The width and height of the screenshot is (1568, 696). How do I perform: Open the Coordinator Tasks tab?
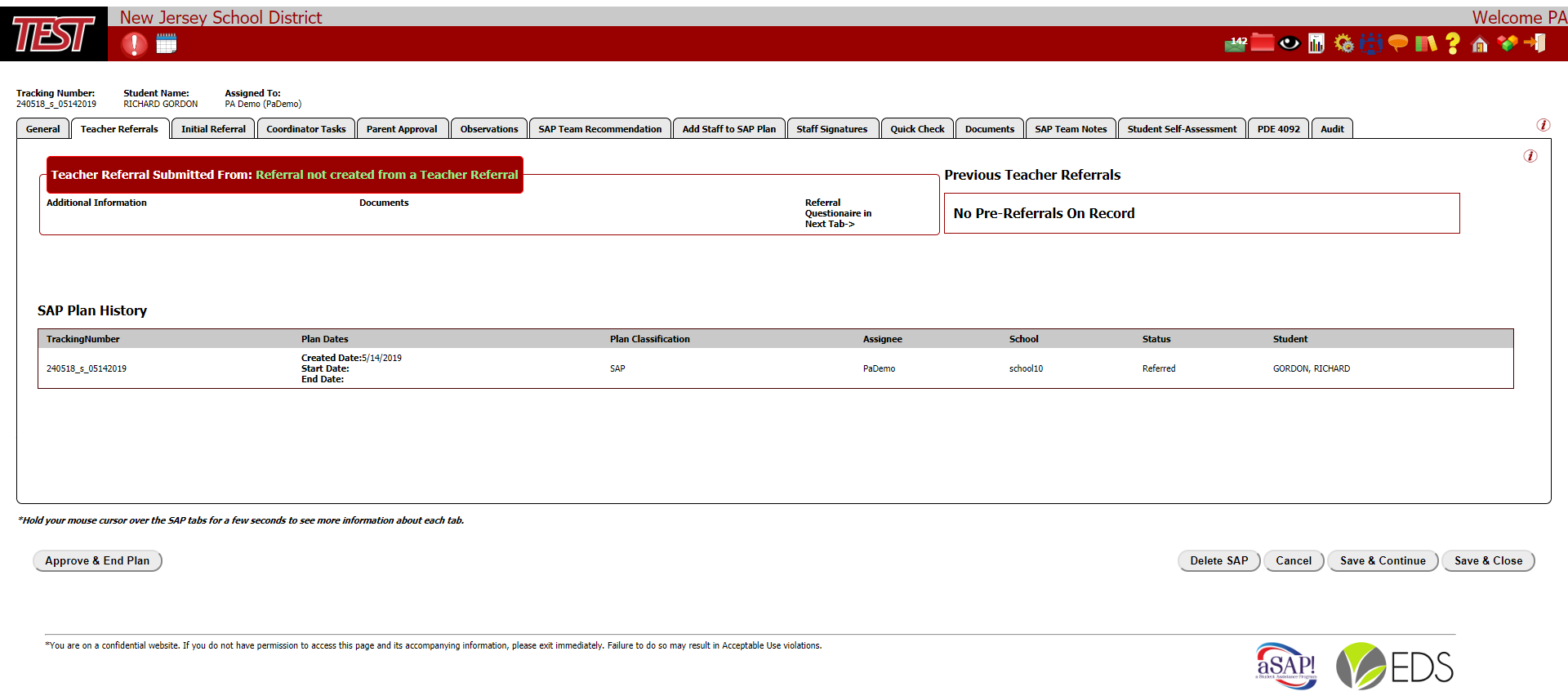[306, 129]
